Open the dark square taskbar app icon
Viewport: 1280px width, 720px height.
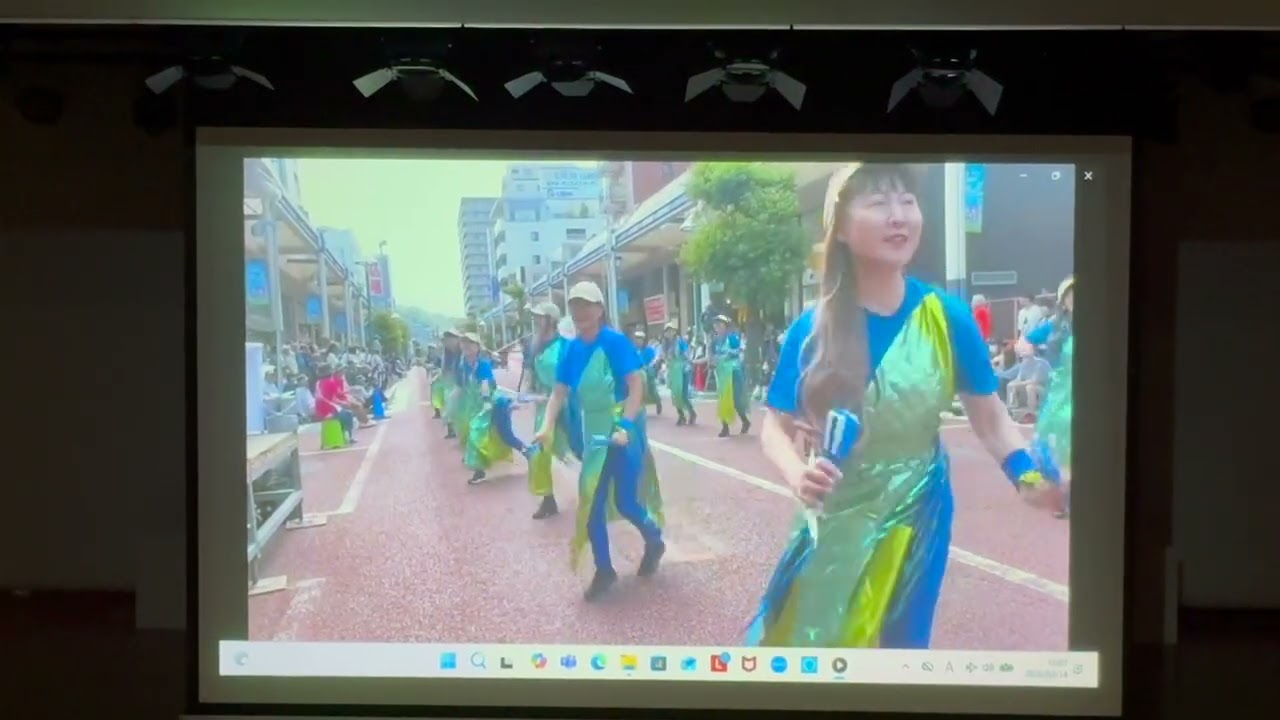point(658,663)
